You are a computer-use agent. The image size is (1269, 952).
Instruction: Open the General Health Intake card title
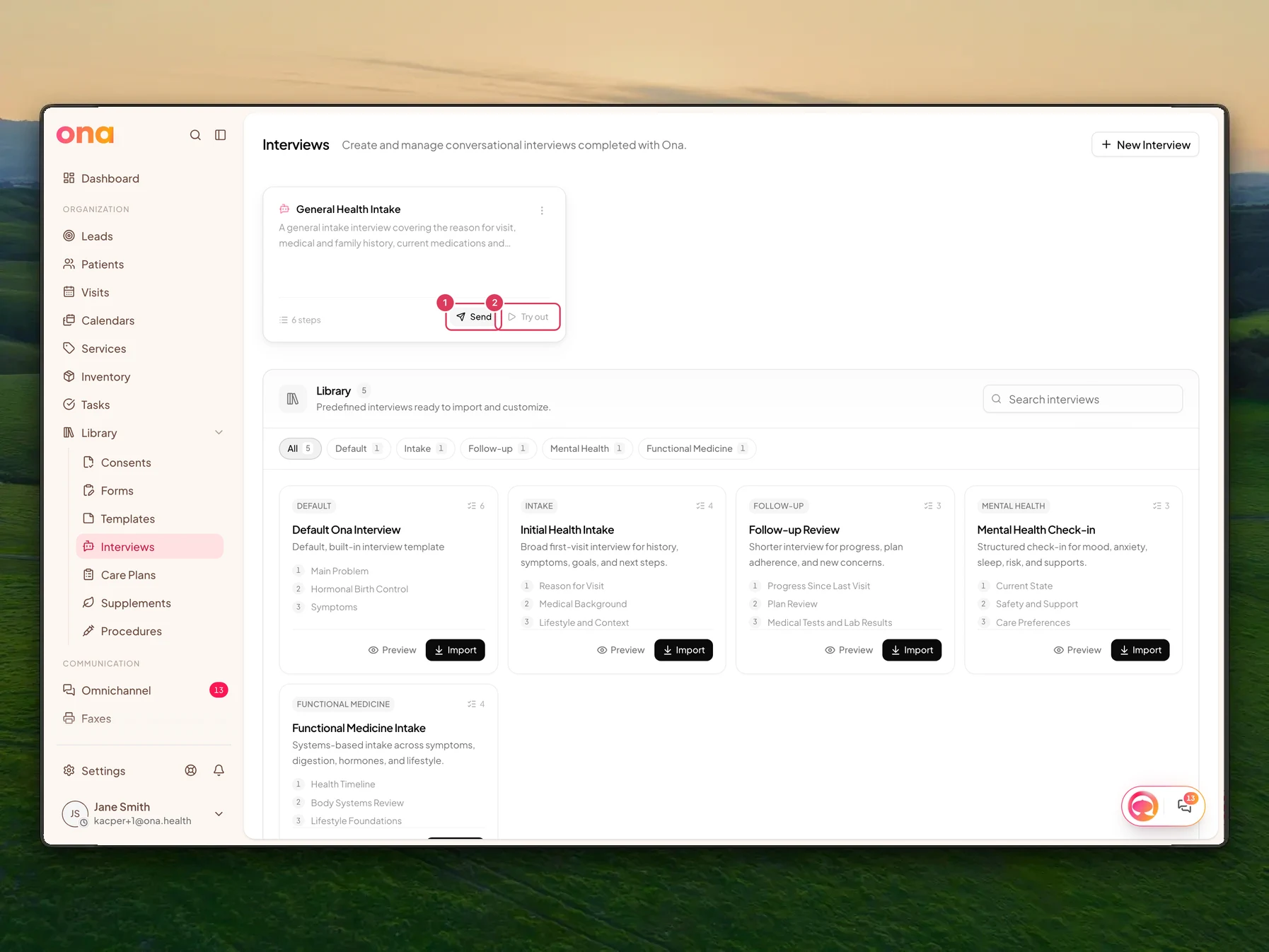coord(348,209)
